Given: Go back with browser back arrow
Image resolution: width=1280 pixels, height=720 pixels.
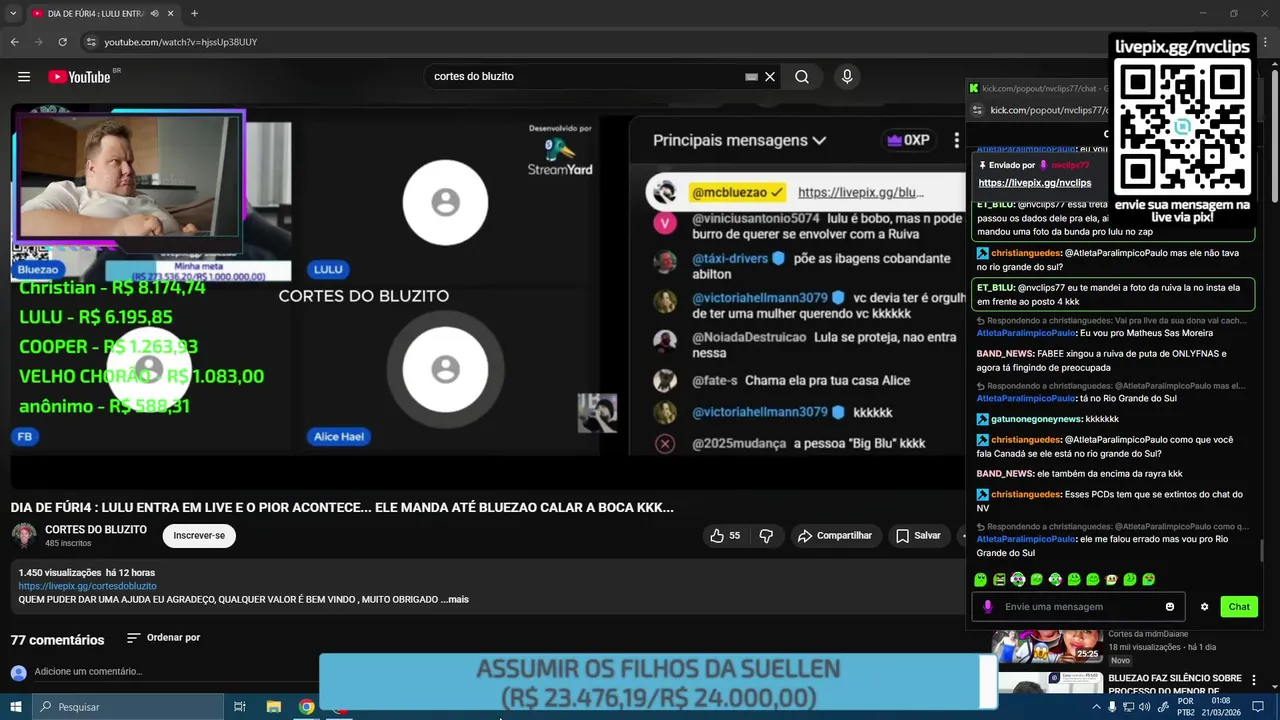Looking at the screenshot, I should pos(14,42).
